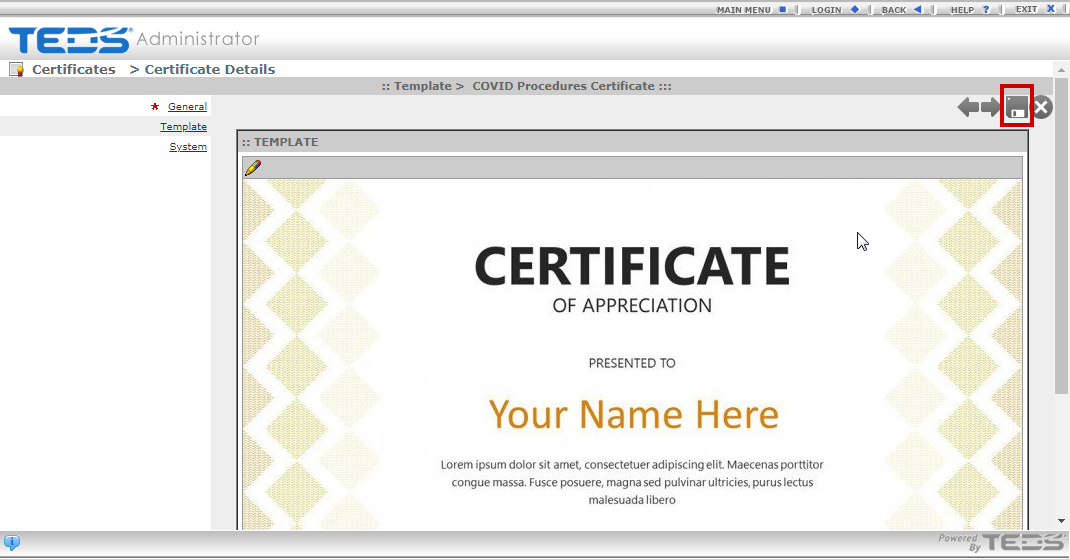Open the MAIN MENU in top bar

[x=751, y=9]
